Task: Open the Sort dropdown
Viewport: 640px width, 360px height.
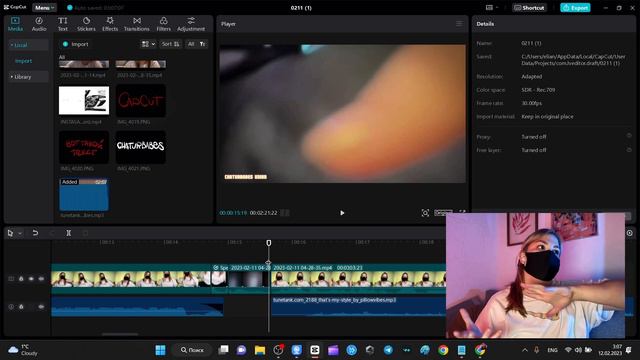Action: coord(170,44)
